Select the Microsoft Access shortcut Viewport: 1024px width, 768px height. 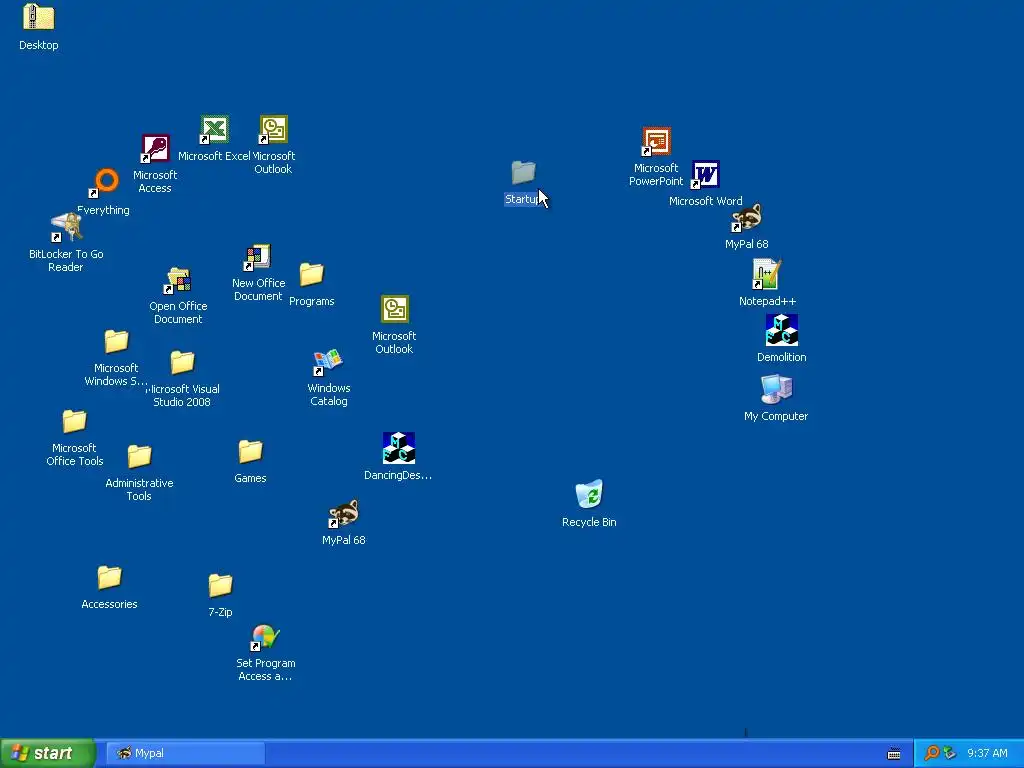point(155,149)
